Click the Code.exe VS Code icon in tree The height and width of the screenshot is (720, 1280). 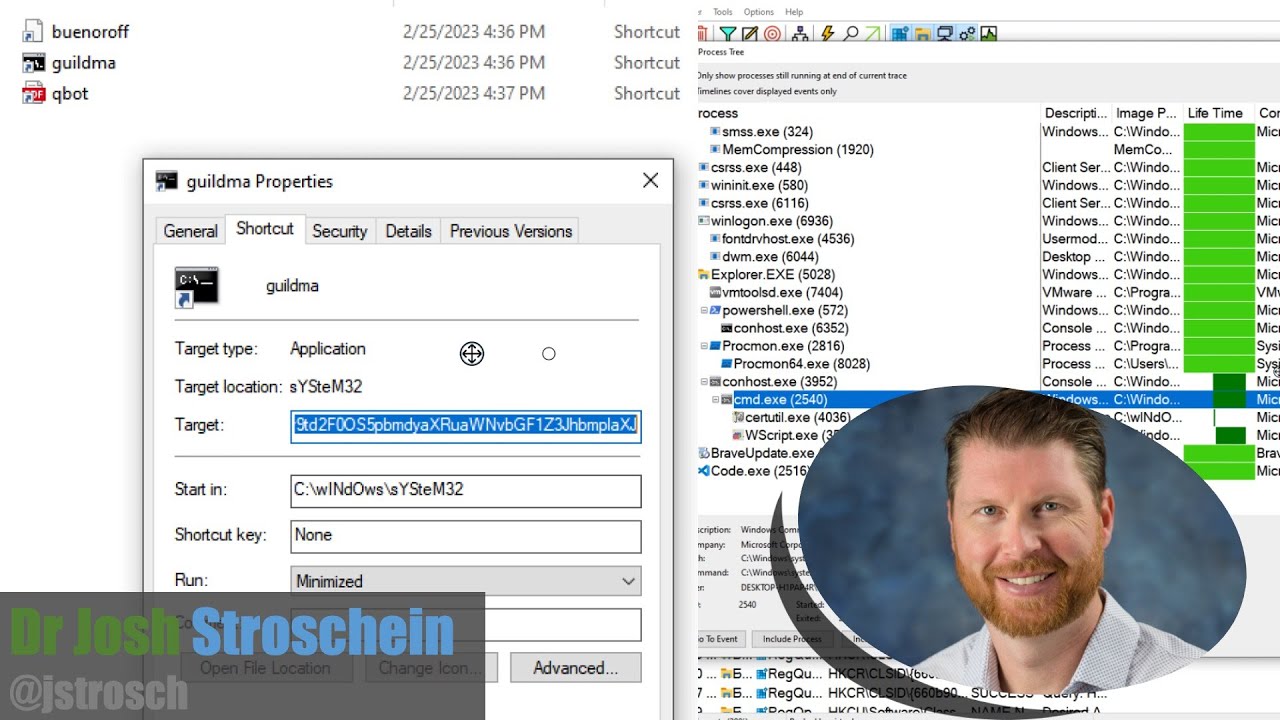(x=704, y=471)
